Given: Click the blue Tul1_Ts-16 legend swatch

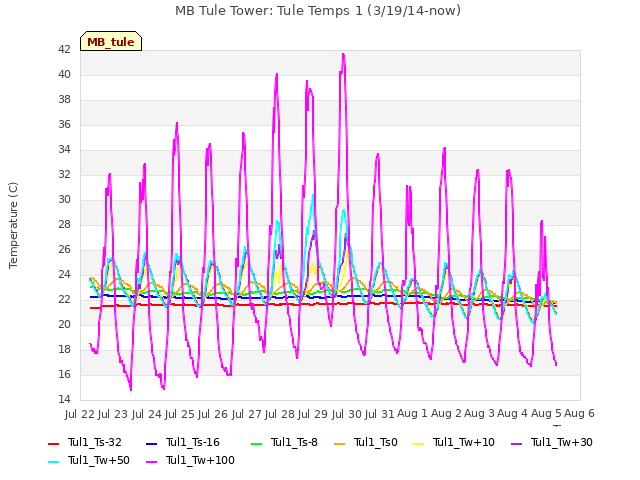Looking at the screenshot, I should click(151, 444).
